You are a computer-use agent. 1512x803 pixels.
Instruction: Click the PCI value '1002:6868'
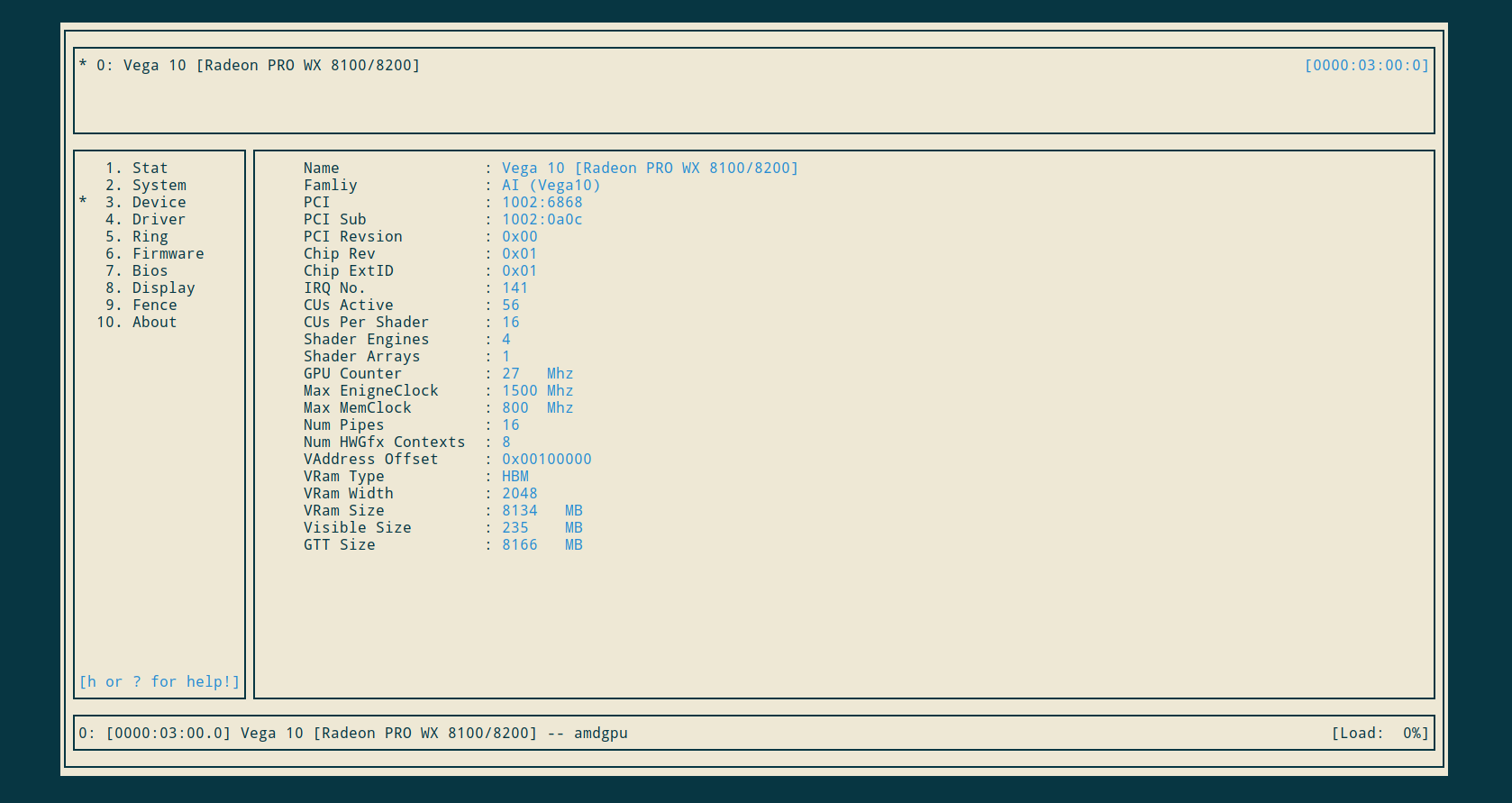(542, 202)
